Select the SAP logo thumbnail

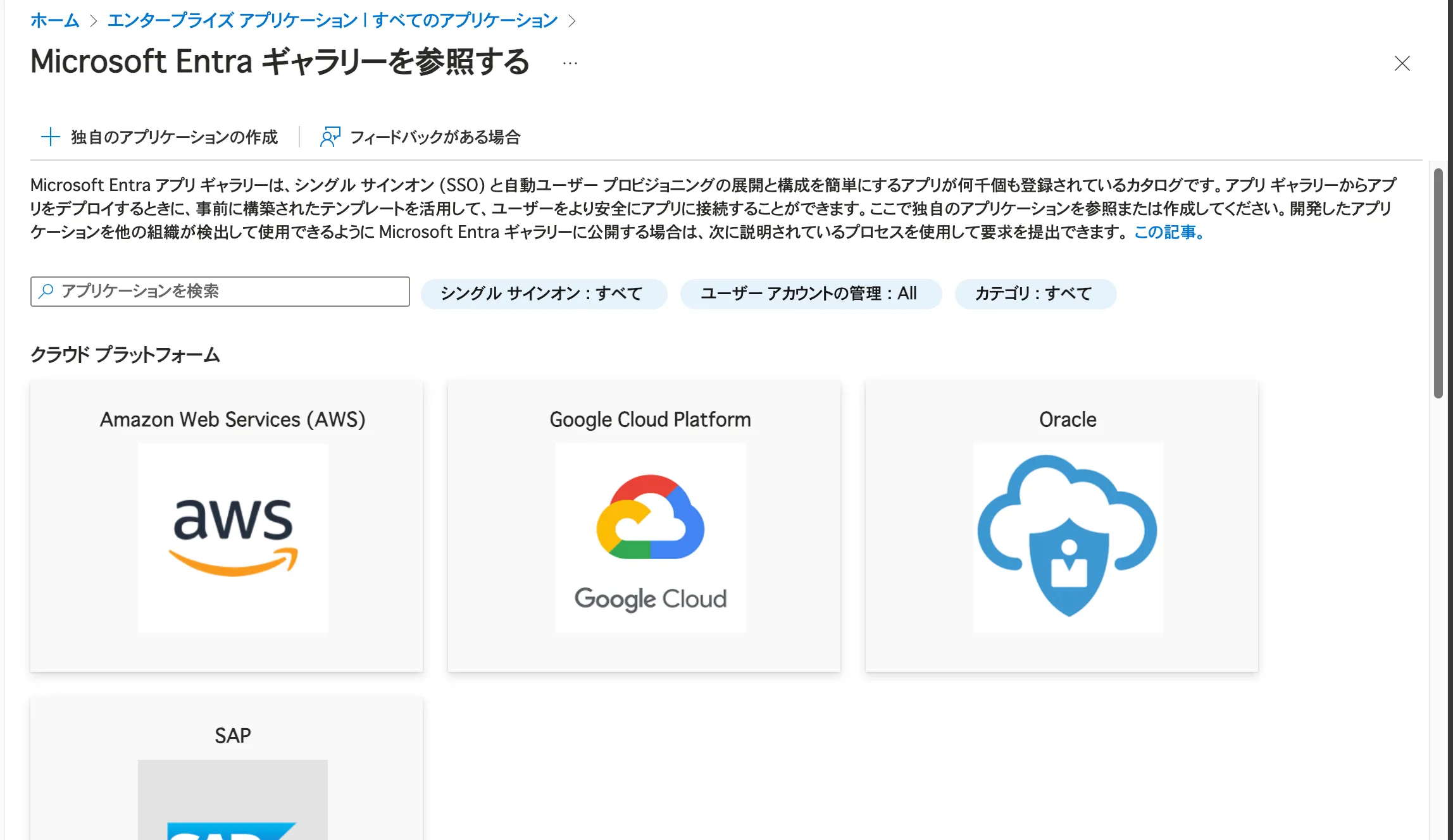point(233,800)
